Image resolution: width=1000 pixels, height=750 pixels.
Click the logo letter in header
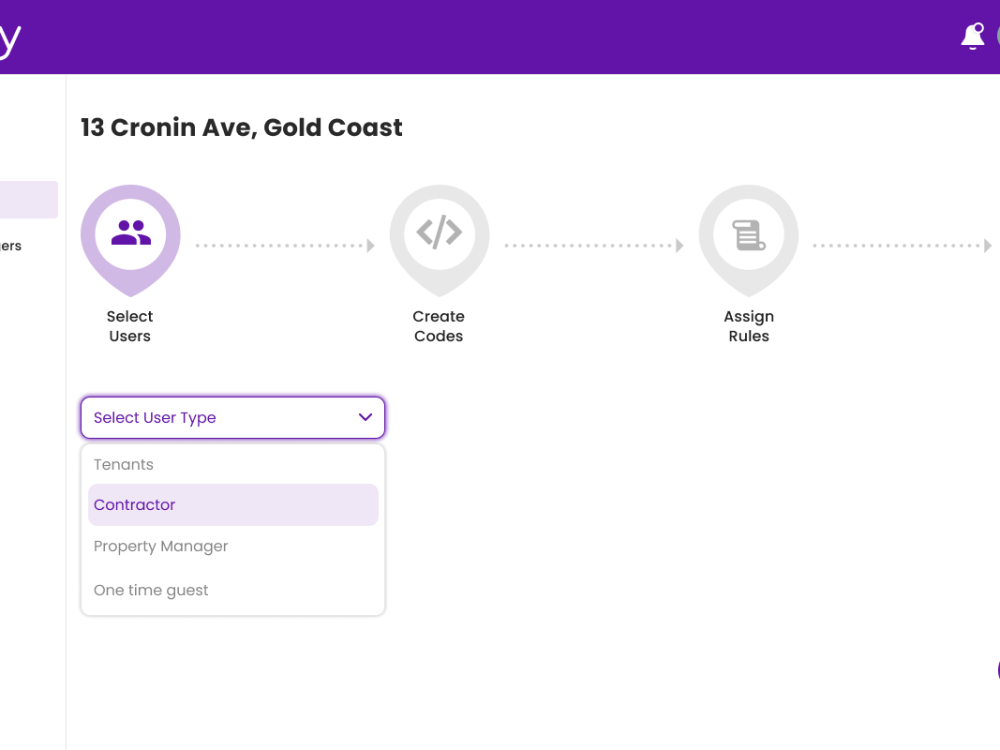point(10,41)
